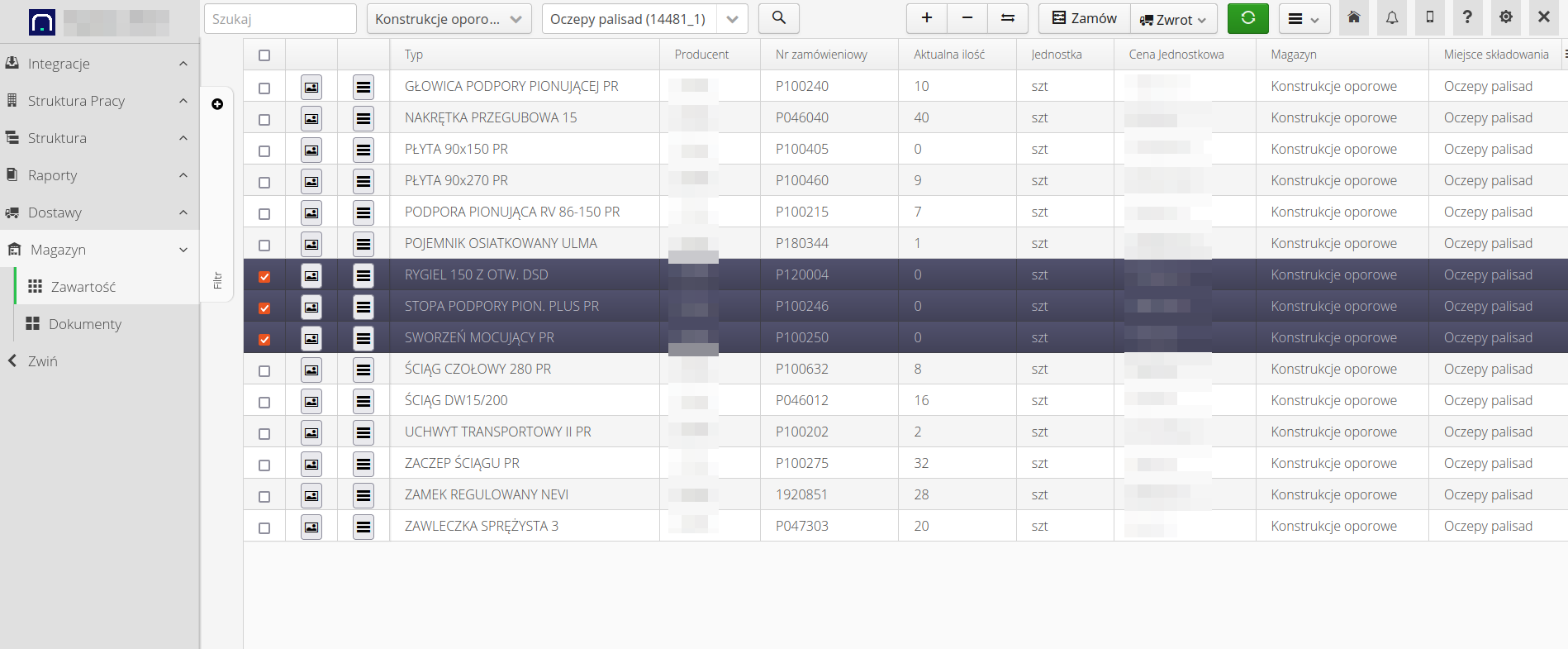Click the Szukaj search input field
Viewport: 1568px width, 649px height.
tap(280, 19)
